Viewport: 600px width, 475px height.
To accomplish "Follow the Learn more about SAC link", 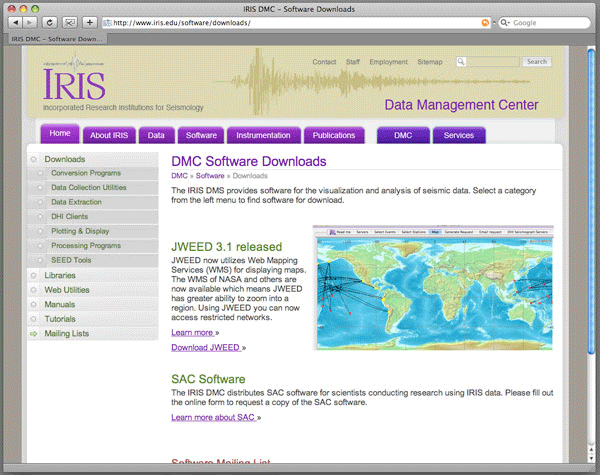I will click(213, 418).
